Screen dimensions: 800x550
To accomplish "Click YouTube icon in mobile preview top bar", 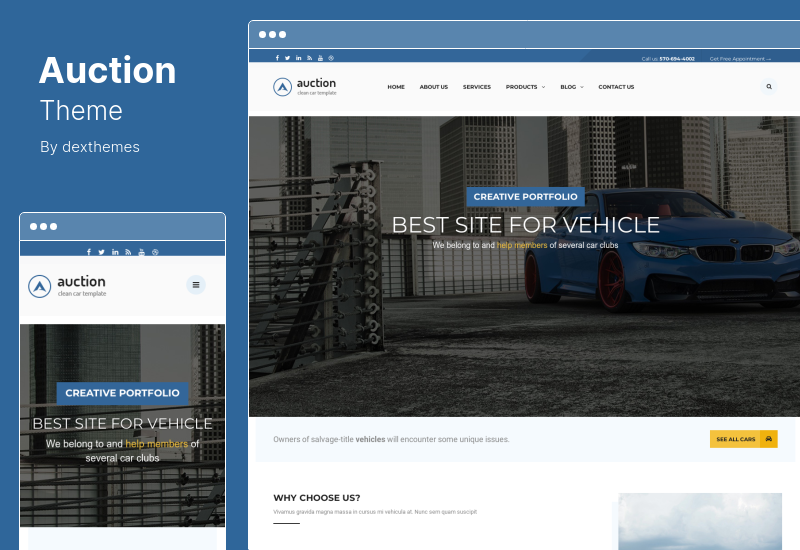I will click(x=142, y=252).
